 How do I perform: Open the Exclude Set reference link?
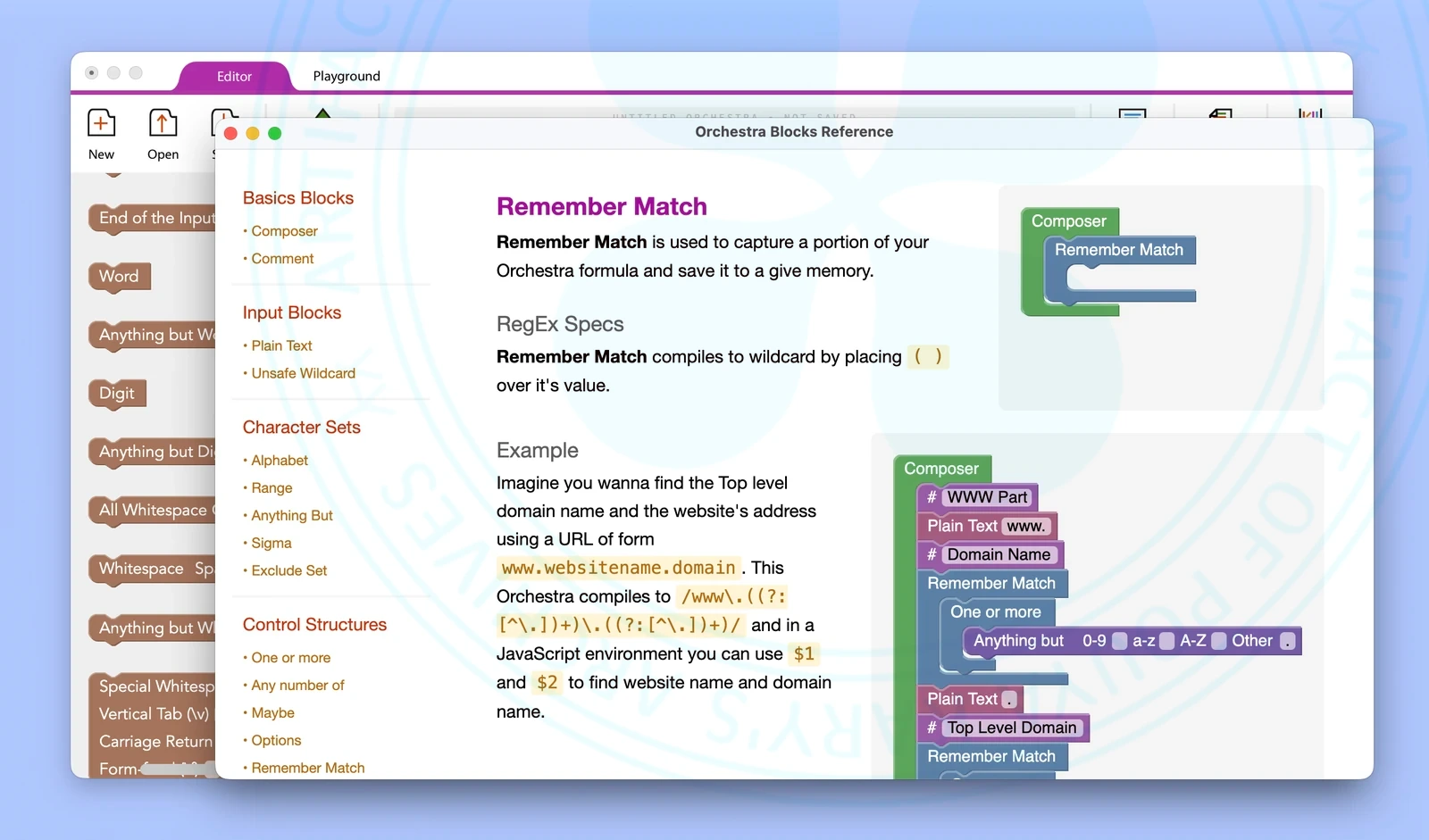(x=289, y=570)
